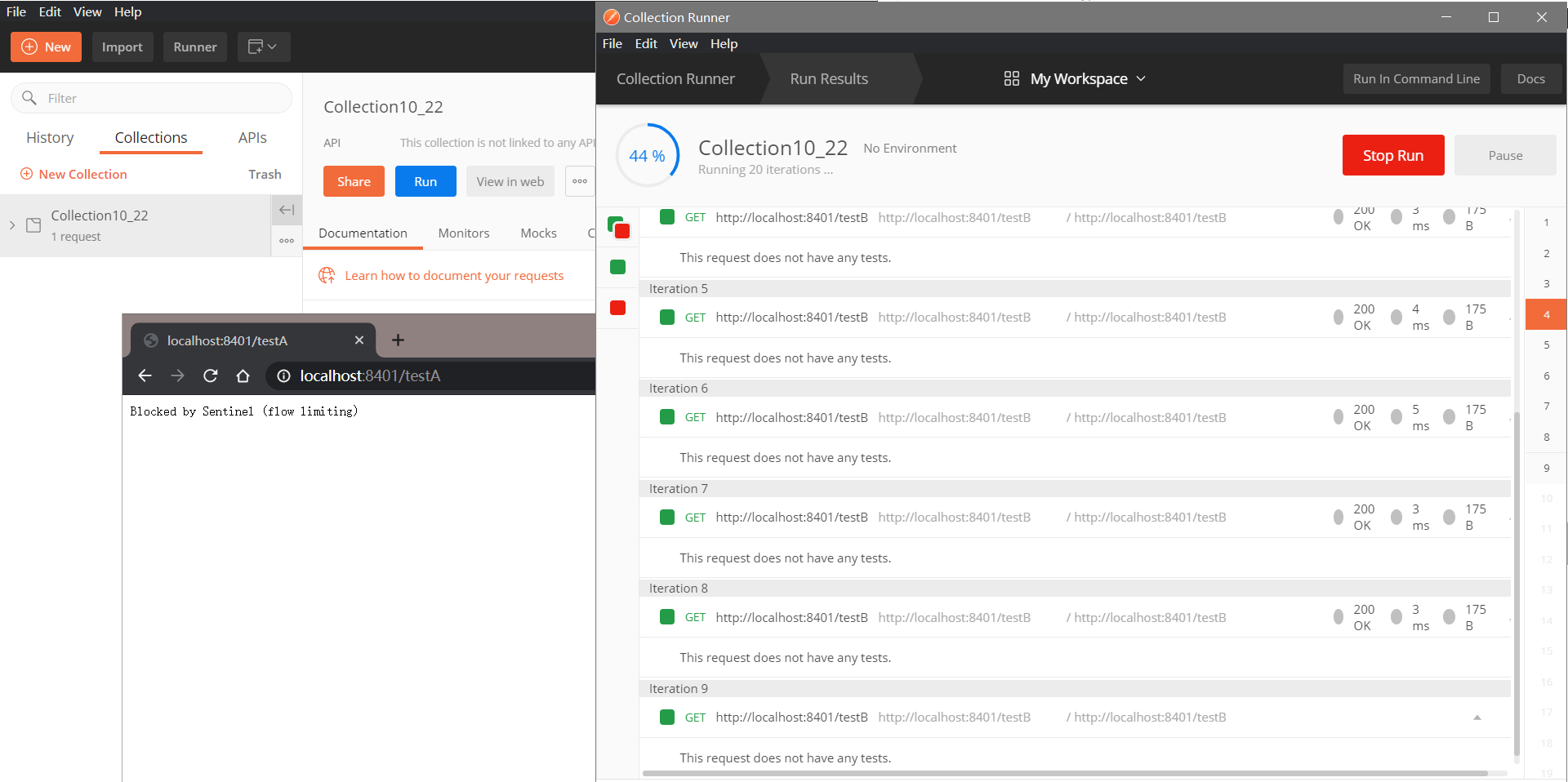1568x782 pixels.
Task: Filter to failed results with the red square
Action: click(617, 308)
